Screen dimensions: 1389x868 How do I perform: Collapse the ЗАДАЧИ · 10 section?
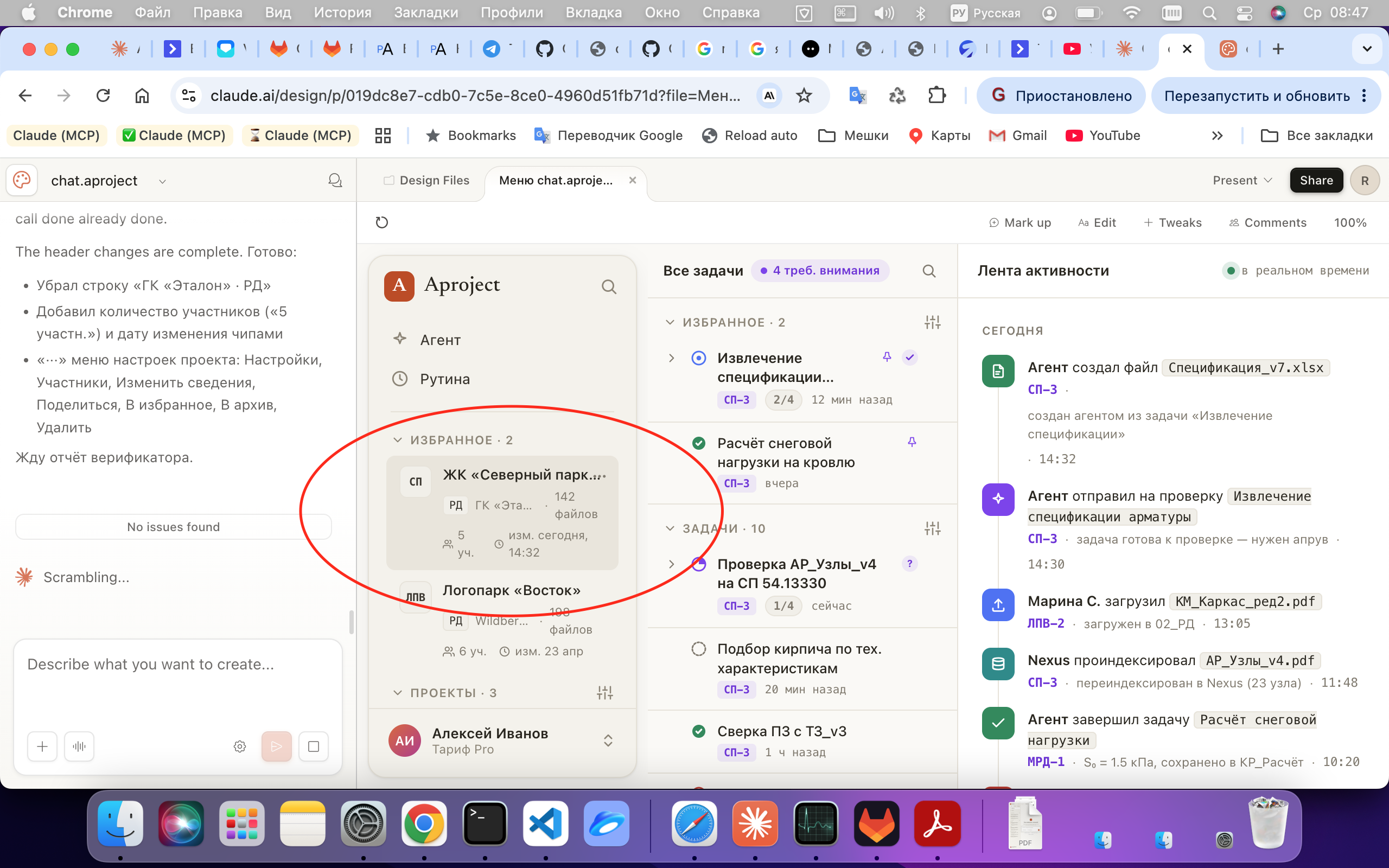669,528
